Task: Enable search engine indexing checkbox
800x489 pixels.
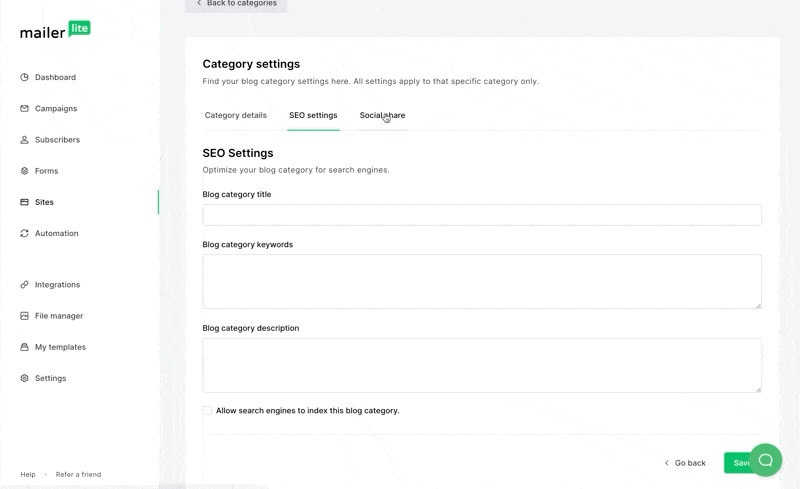Action: (x=207, y=411)
